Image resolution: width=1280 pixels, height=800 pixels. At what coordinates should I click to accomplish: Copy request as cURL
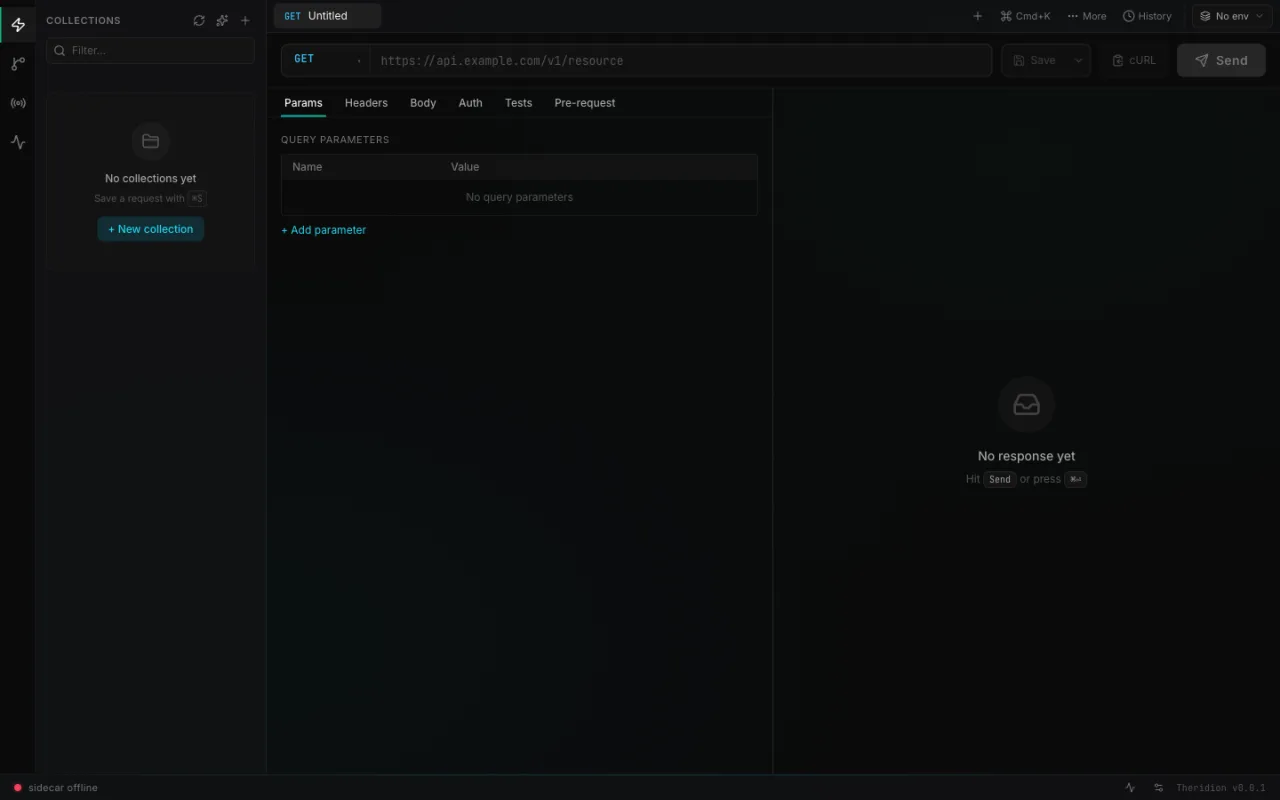[1134, 60]
